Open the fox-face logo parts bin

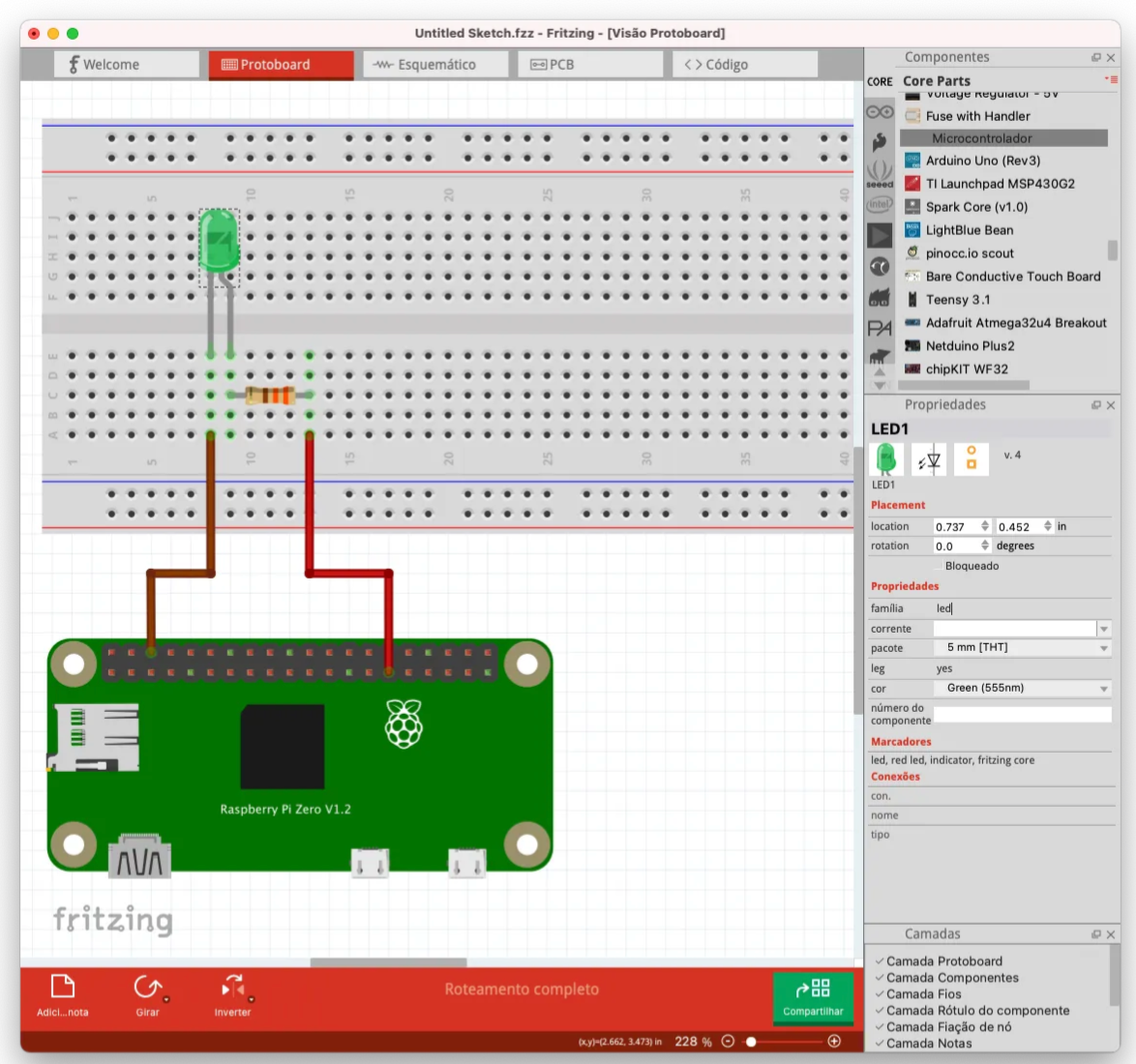coord(880,298)
